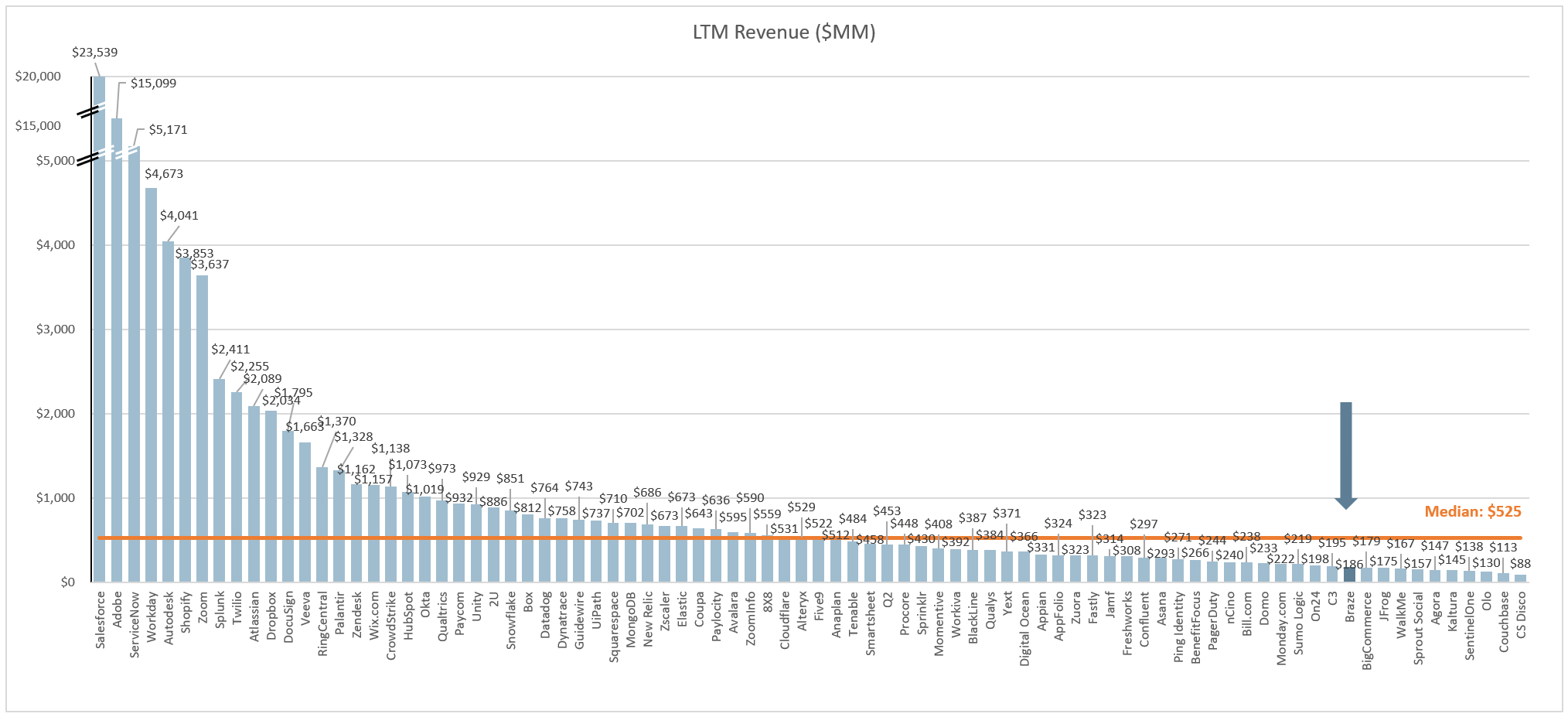Select the Snowflake axis label
This screenshot has width=1568, height=717.
[511, 621]
